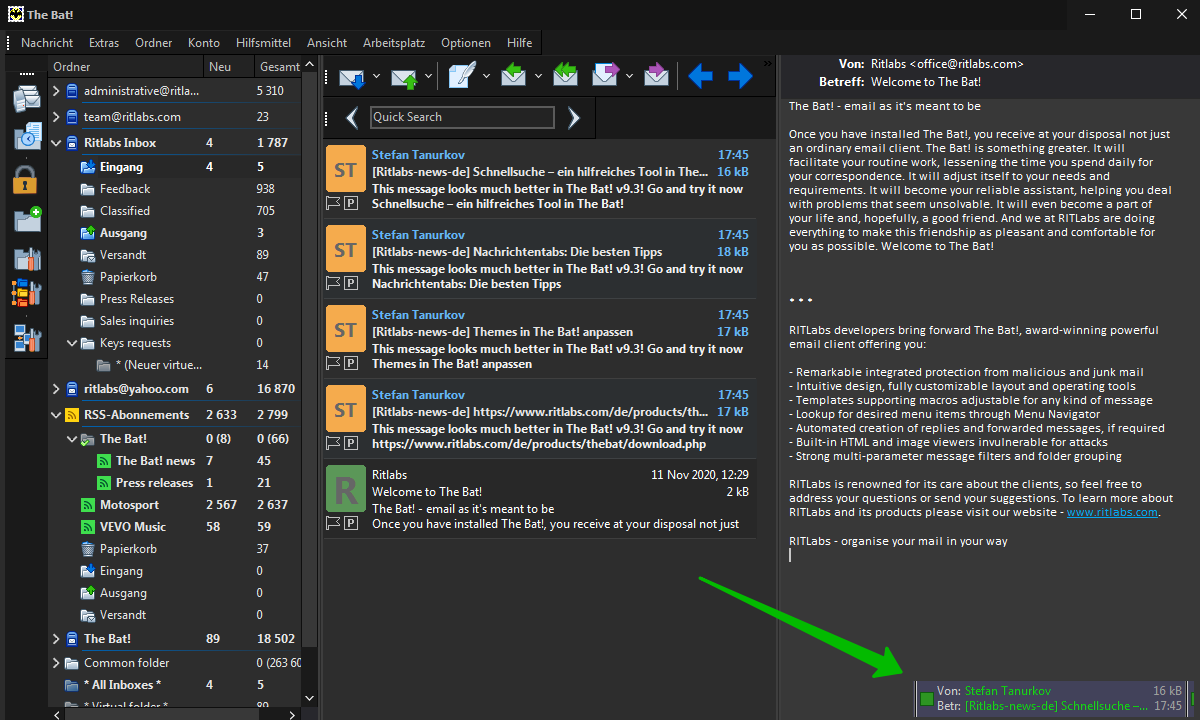1200x720 pixels.
Task: Jump to previous Quick Search result arrow
Action: pyautogui.click(x=352, y=118)
